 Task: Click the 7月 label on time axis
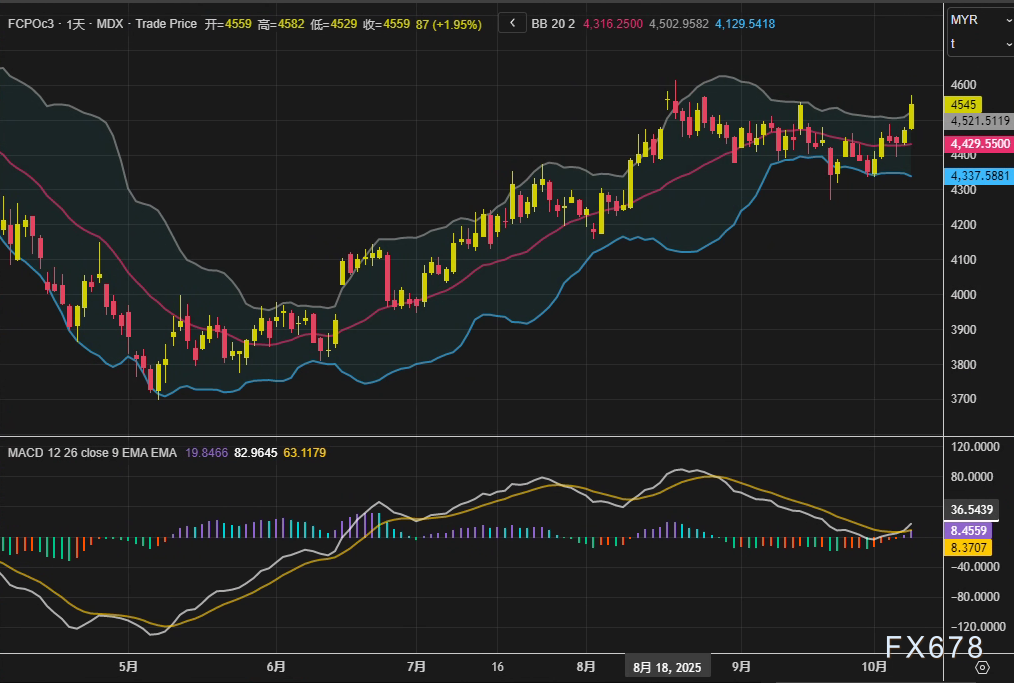(417, 666)
